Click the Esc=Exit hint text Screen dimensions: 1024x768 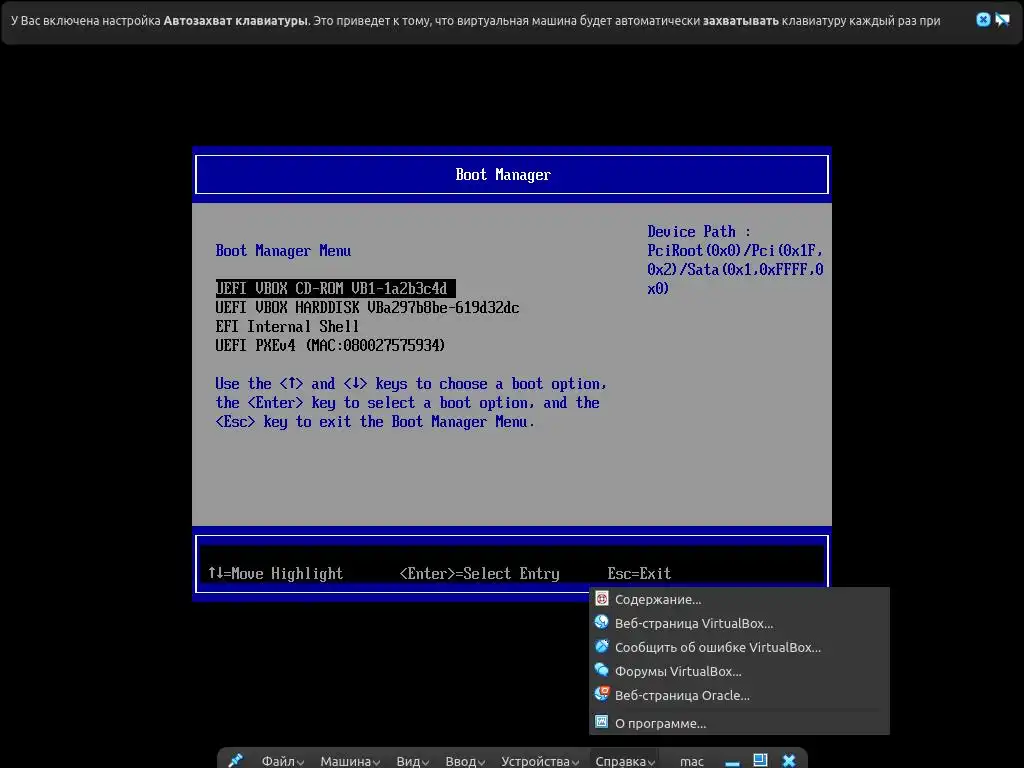click(x=639, y=573)
